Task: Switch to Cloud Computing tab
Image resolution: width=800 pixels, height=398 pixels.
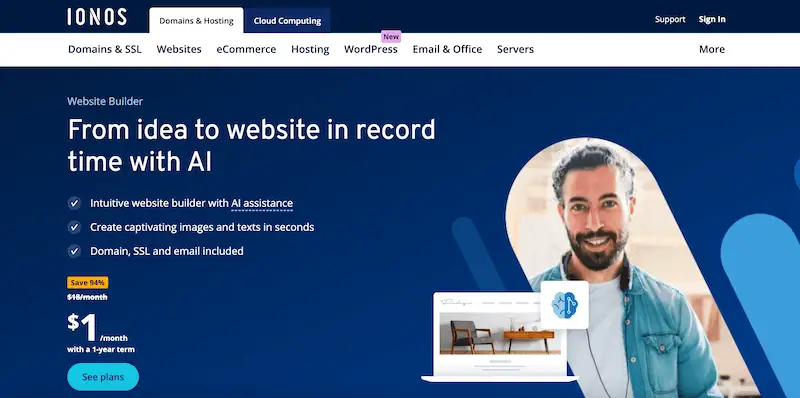Action: (x=287, y=21)
